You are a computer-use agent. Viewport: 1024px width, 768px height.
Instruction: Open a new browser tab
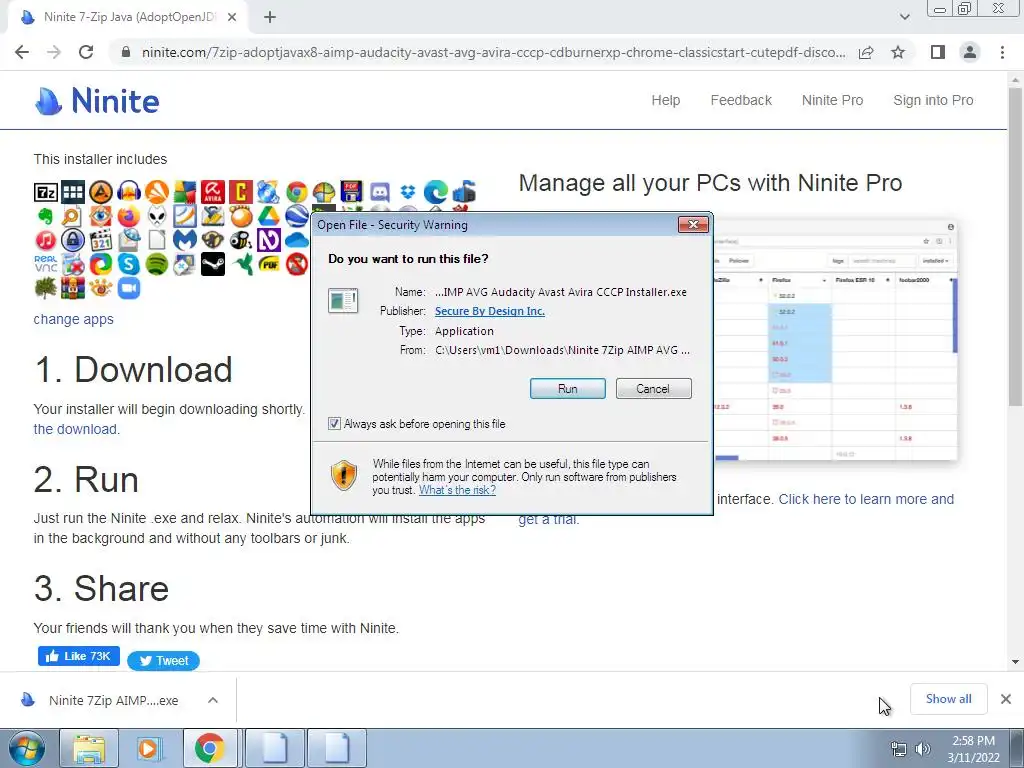click(x=270, y=17)
